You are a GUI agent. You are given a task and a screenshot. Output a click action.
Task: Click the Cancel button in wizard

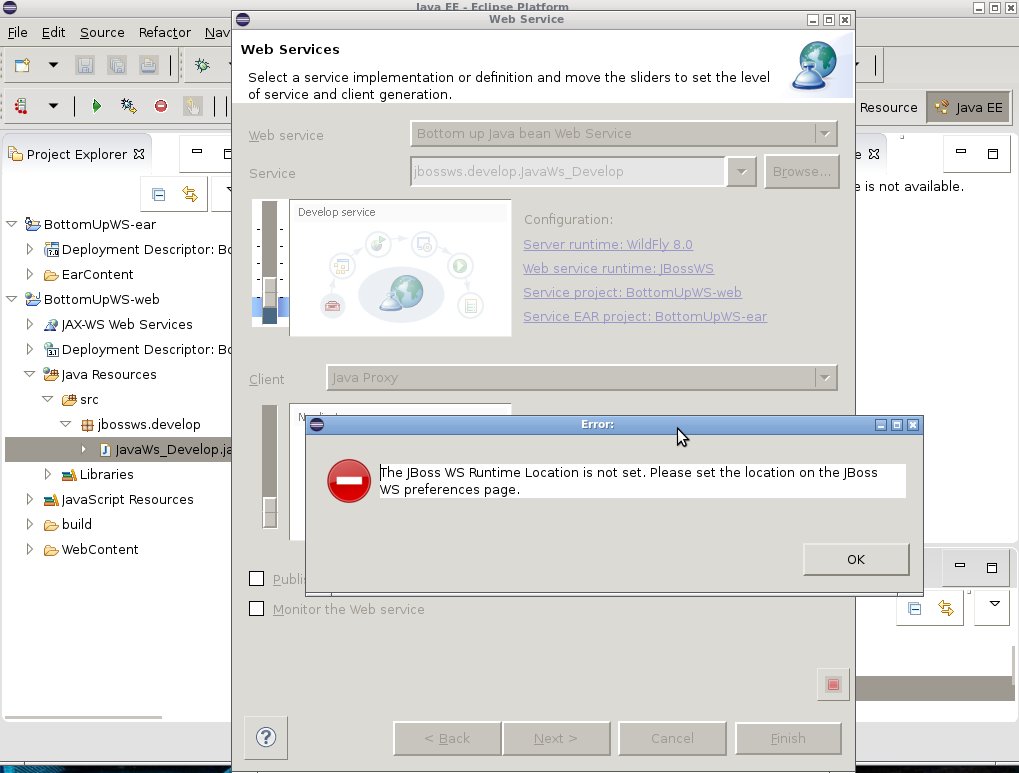(x=672, y=739)
